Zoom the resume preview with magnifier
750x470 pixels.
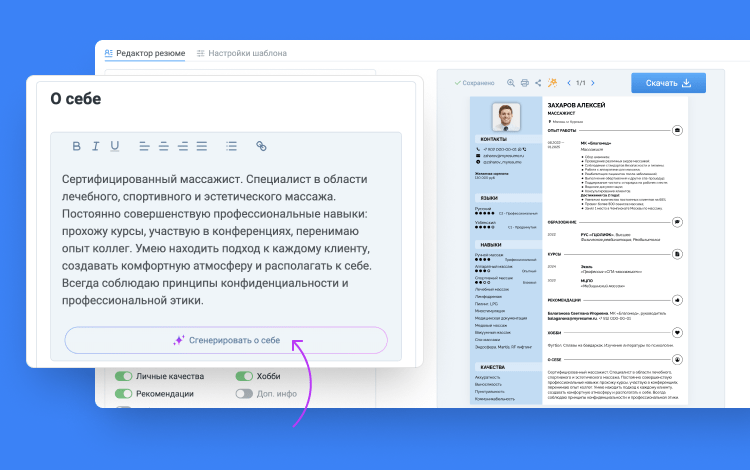point(511,83)
